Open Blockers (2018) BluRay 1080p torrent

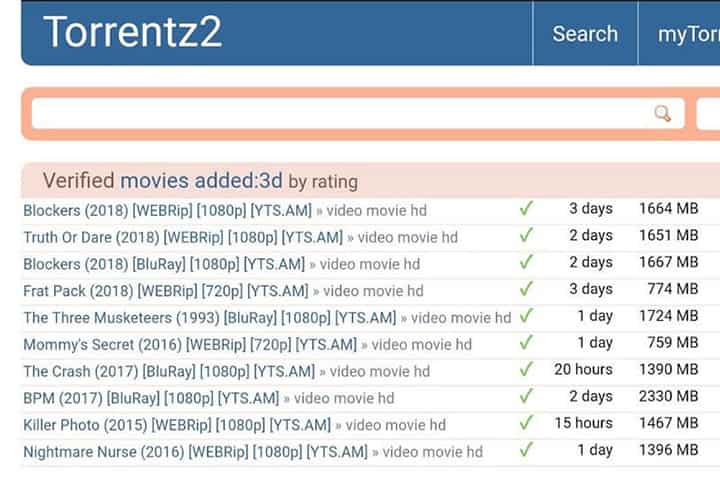164,264
